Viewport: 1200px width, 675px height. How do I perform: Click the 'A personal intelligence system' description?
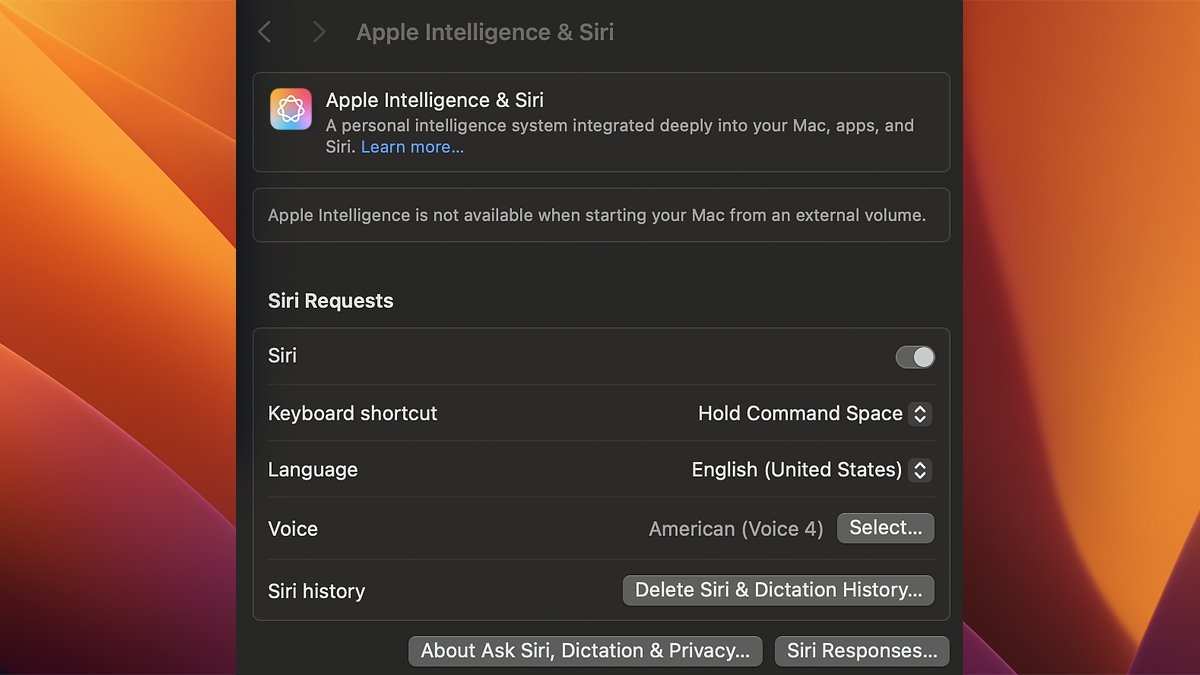tap(620, 136)
